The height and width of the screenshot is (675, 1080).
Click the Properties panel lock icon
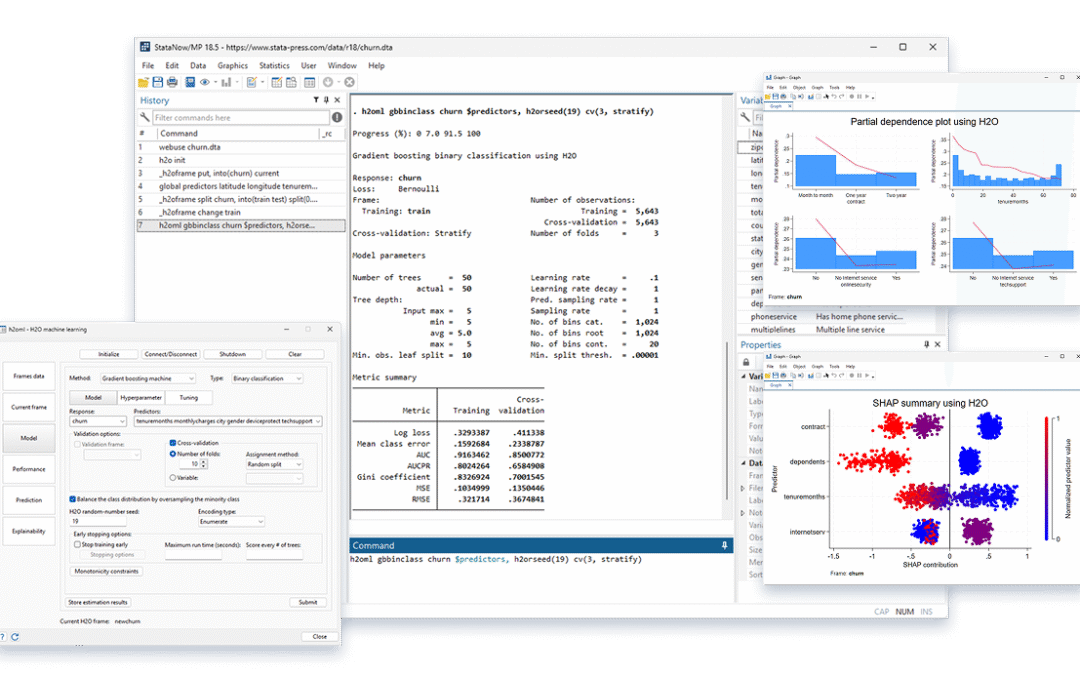(746, 362)
